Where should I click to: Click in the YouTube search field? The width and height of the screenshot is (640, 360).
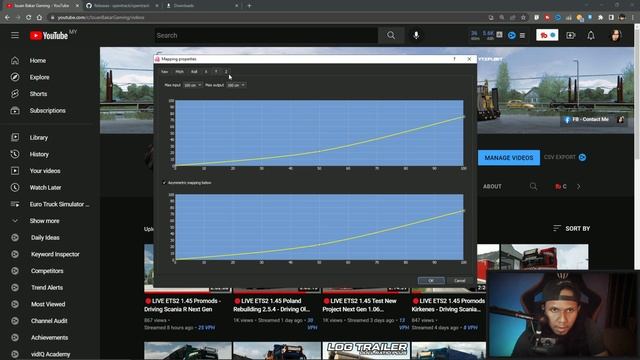tap(265, 36)
